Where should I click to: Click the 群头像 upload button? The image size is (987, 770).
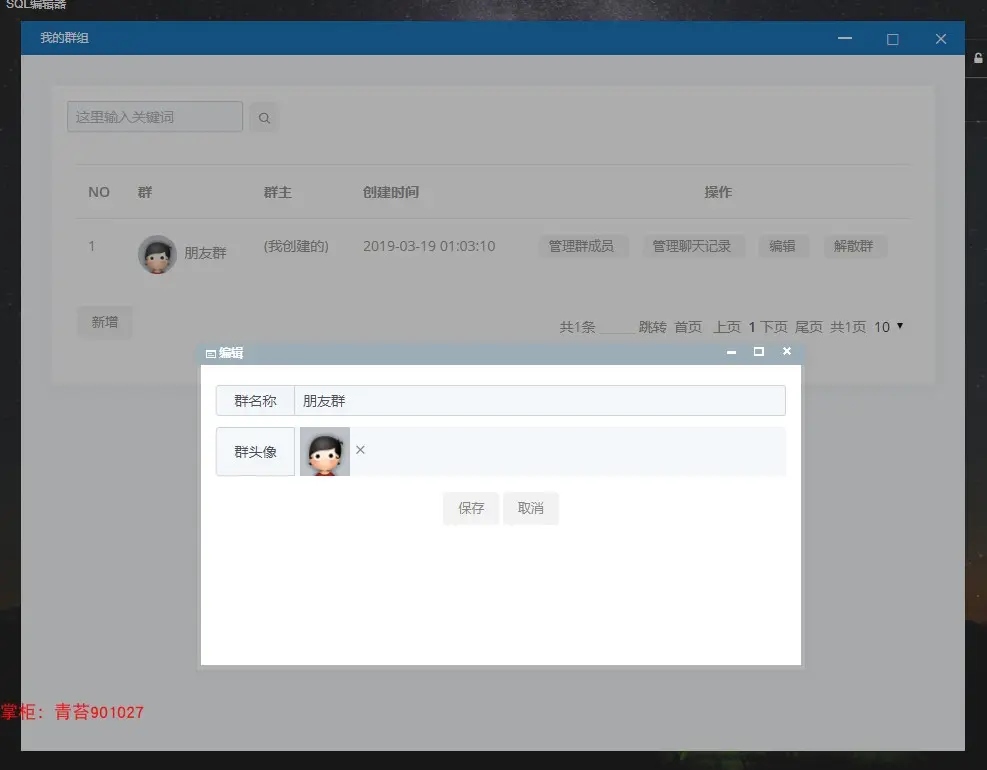pyautogui.click(x=256, y=451)
